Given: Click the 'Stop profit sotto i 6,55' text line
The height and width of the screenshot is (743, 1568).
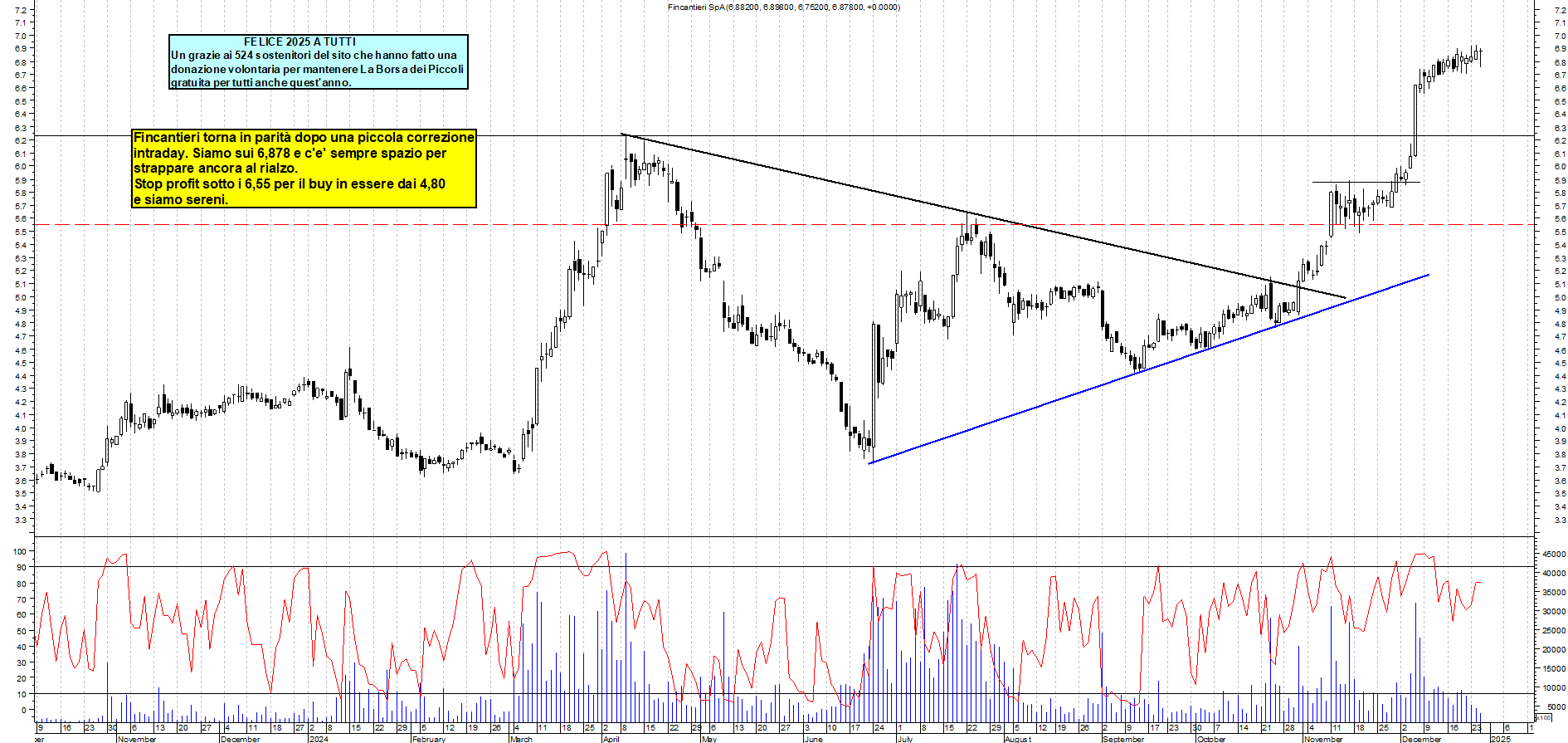Looking at the screenshot, I should tap(290, 183).
